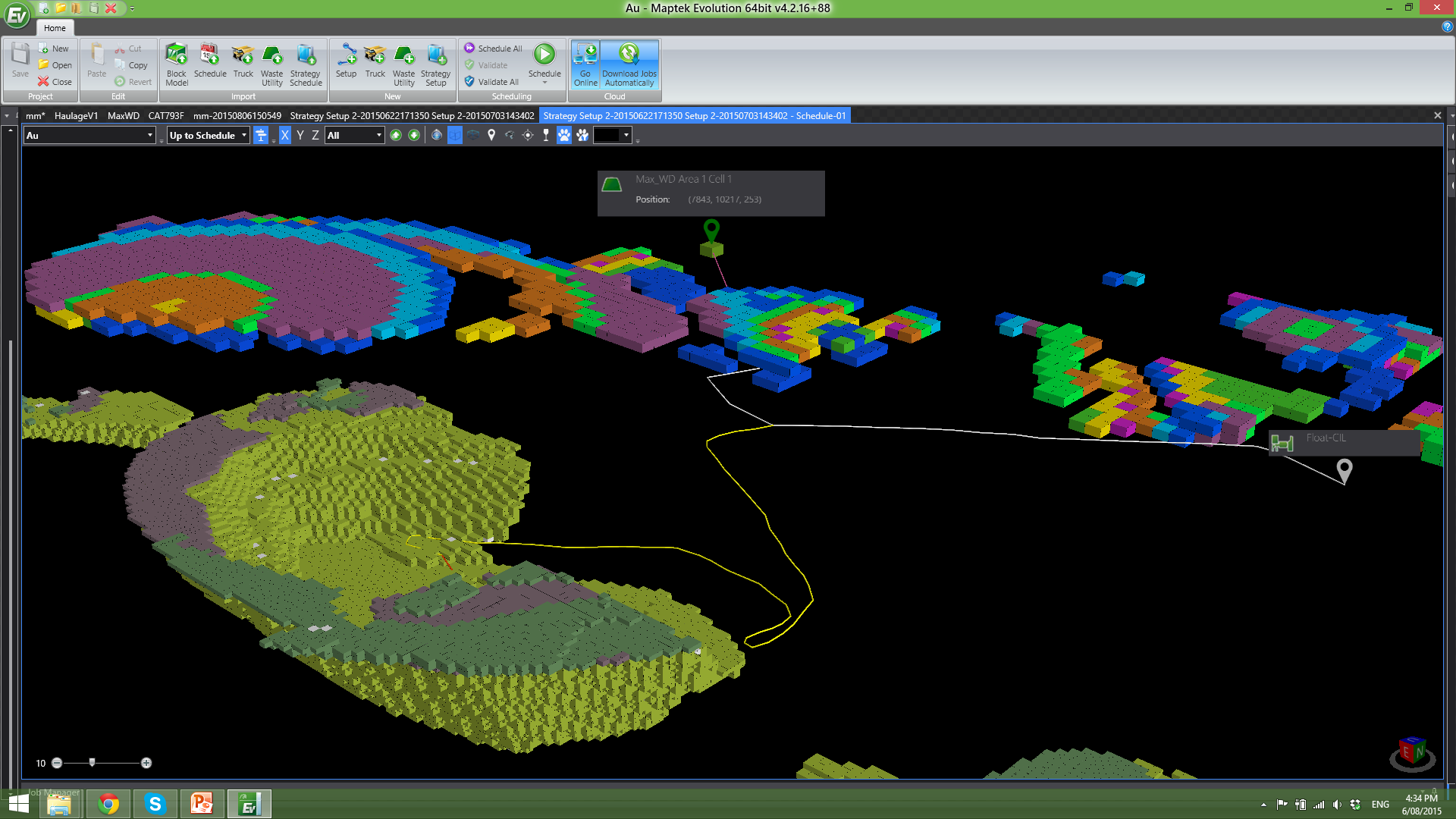Open the Block Model import tool
This screenshot has height=819, width=1456.
click(x=176, y=64)
